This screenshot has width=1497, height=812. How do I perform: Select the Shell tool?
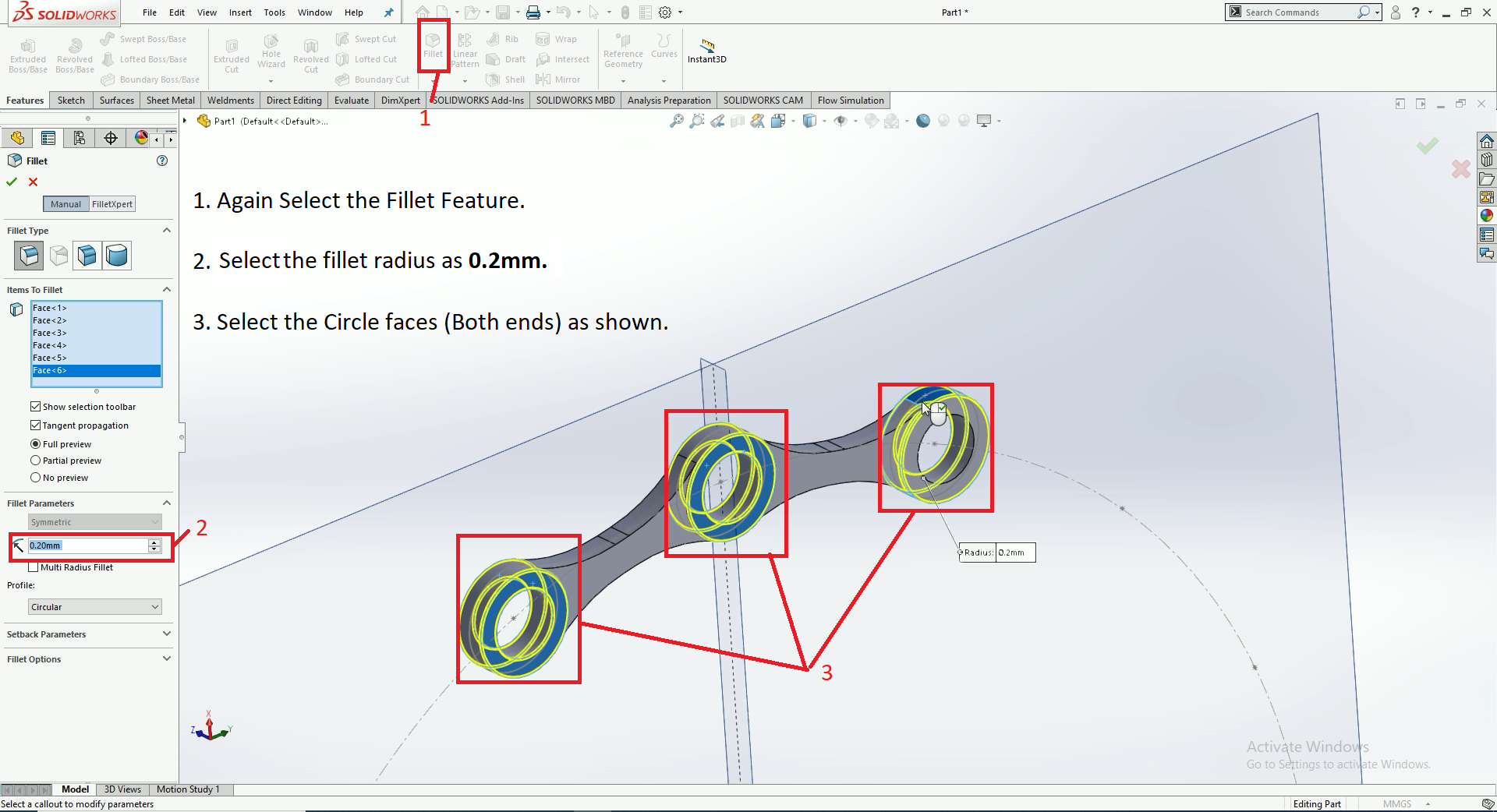tap(505, 79)
